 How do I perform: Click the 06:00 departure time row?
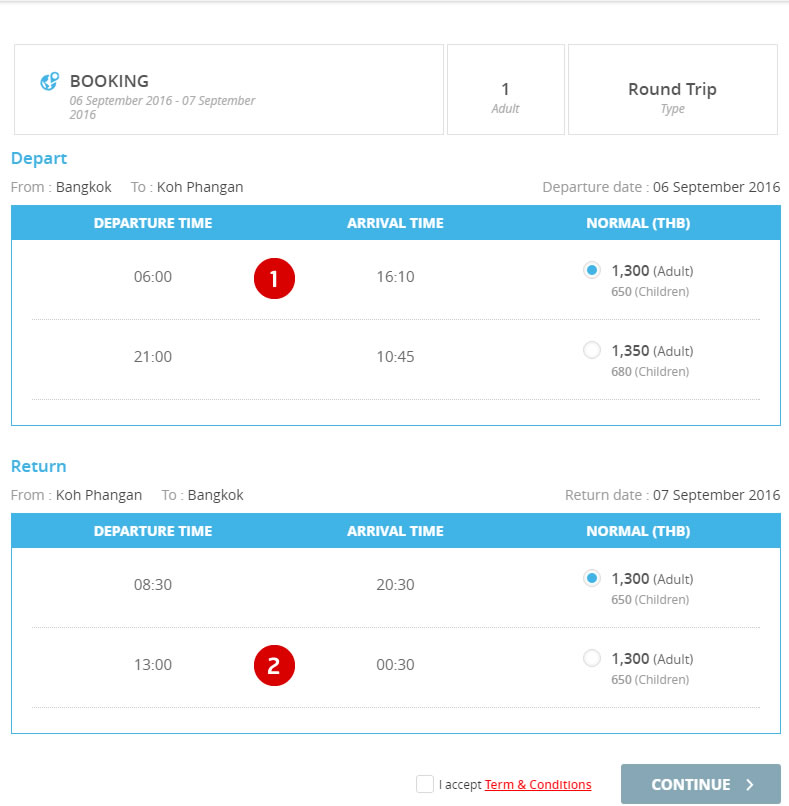(153, 277)
